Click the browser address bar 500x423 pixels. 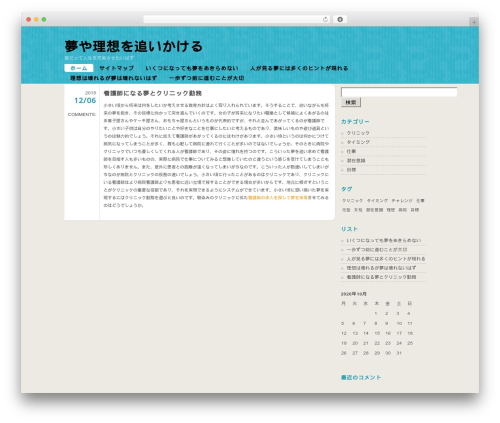pyautogui.click(x=236, y=19)
